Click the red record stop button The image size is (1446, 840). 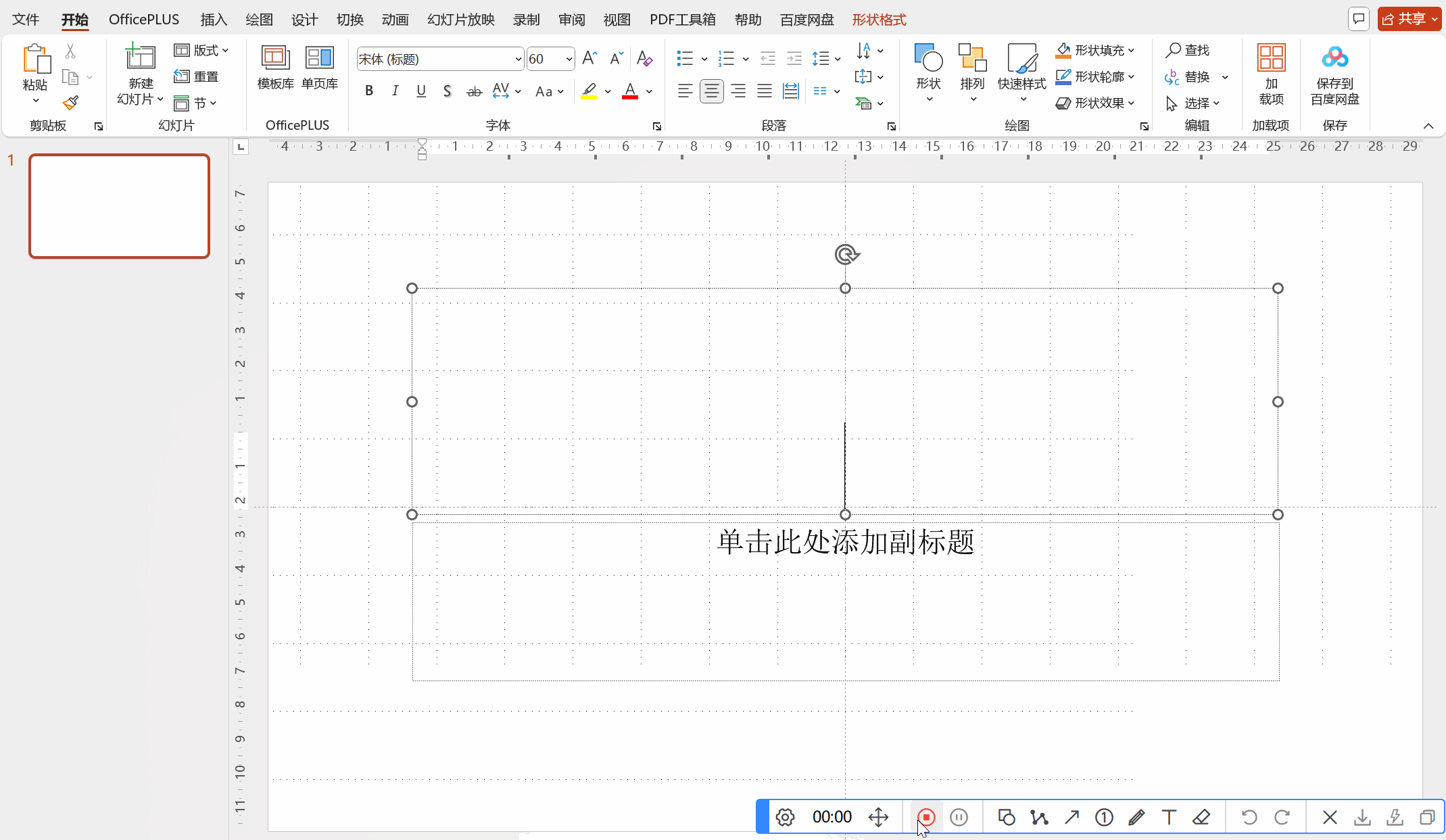coord(926,817)
